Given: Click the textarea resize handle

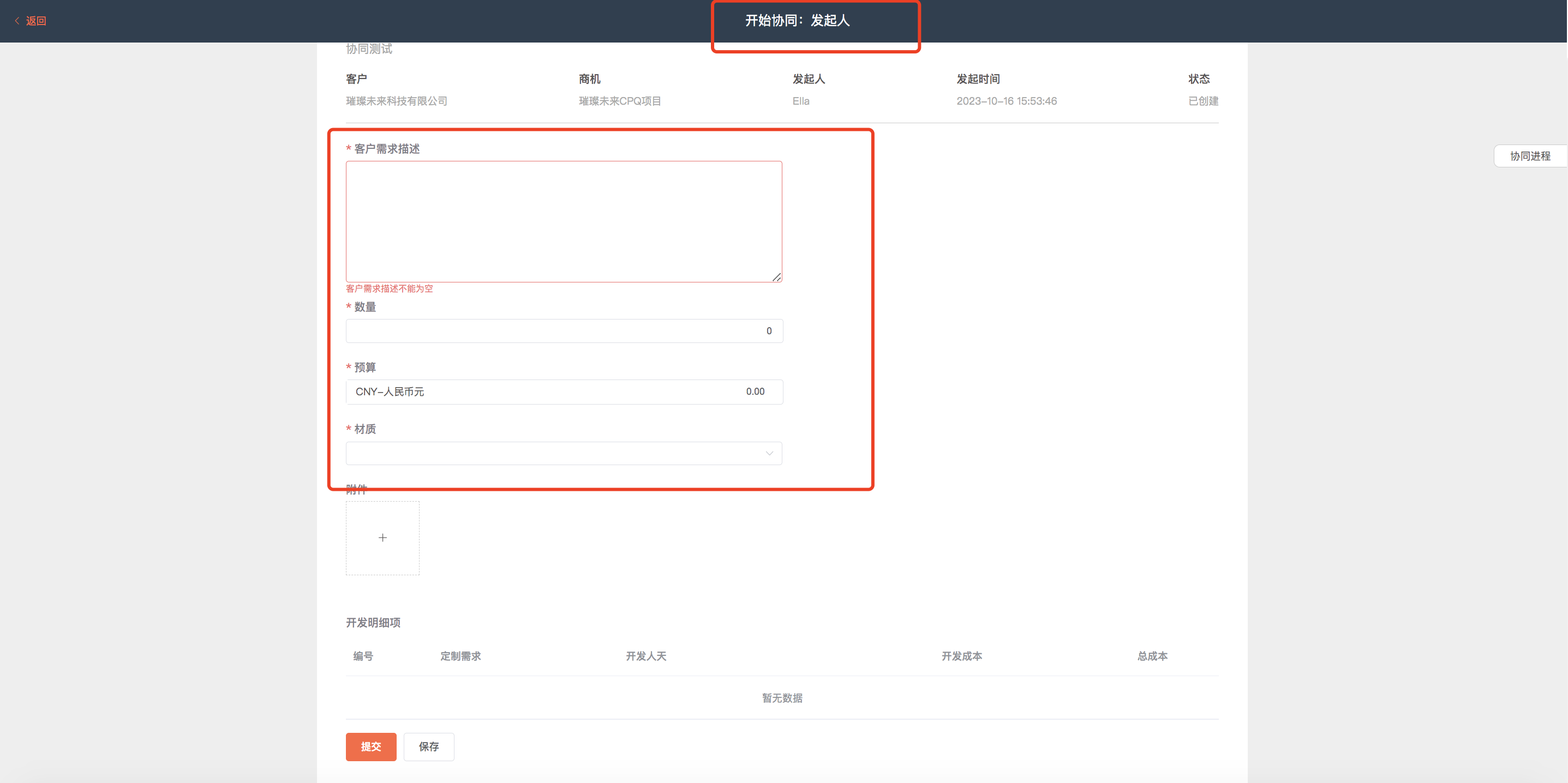Looking at the screenshot, I should pyautogui.click(x=777, y=278).
